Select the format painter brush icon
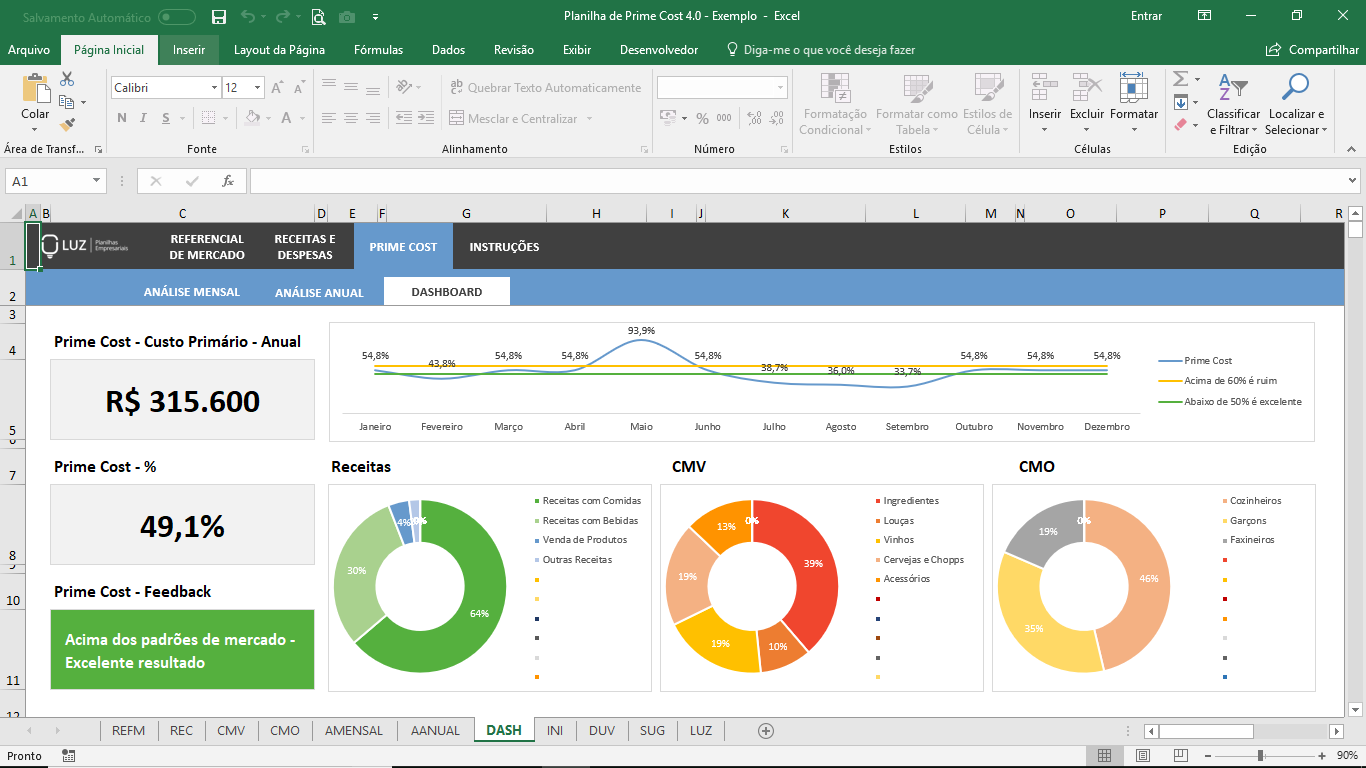This screenshot has height=768, width=1366. tap(67, 125)
